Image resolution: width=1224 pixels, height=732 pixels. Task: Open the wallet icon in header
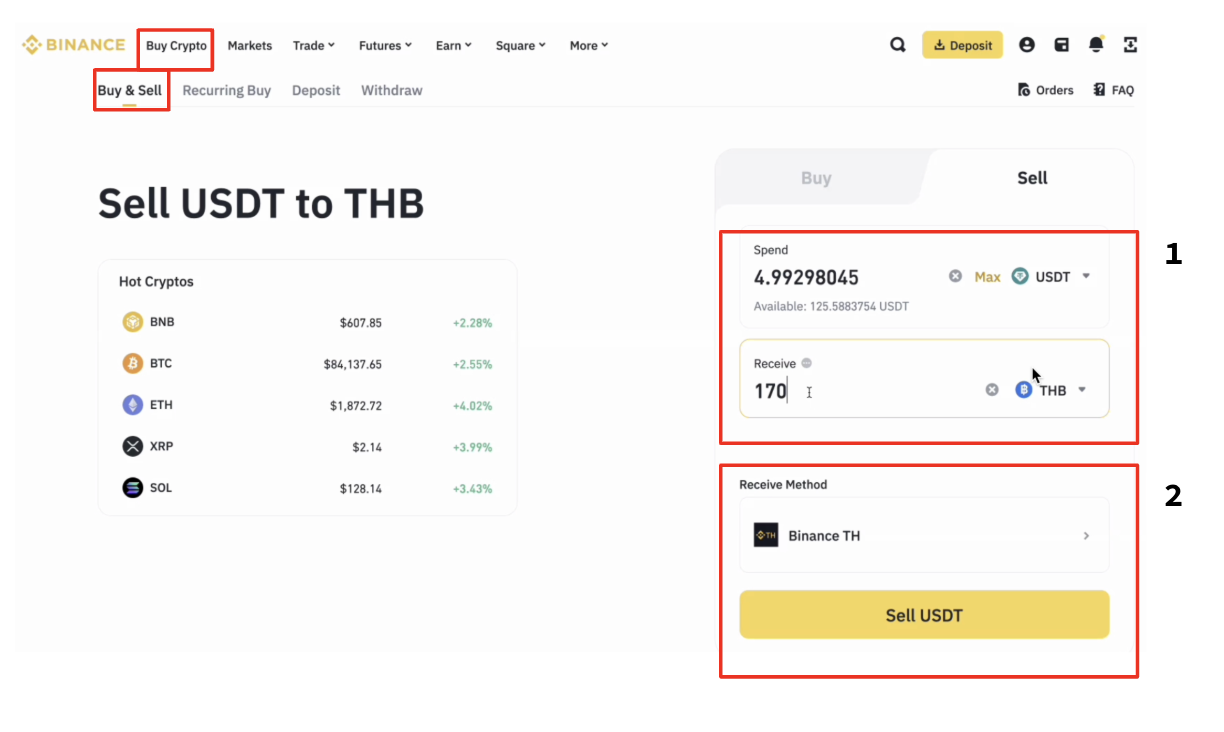[1062, 45]
